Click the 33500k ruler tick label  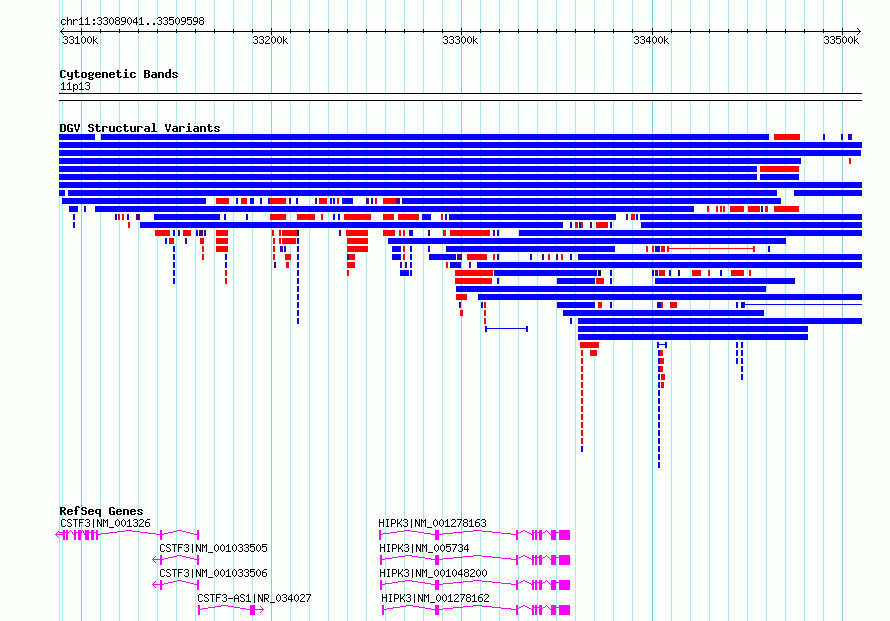pos(841,40)
